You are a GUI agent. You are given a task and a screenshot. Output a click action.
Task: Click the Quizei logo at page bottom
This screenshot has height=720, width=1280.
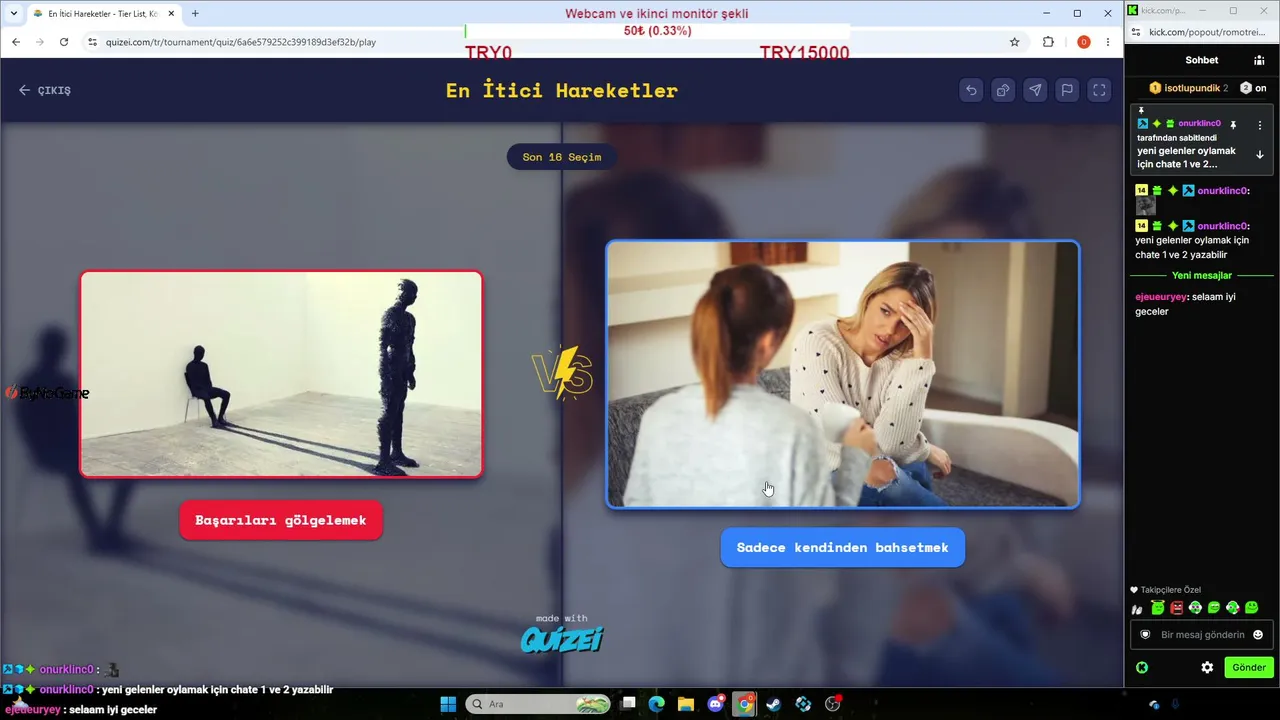click(562, 638)
